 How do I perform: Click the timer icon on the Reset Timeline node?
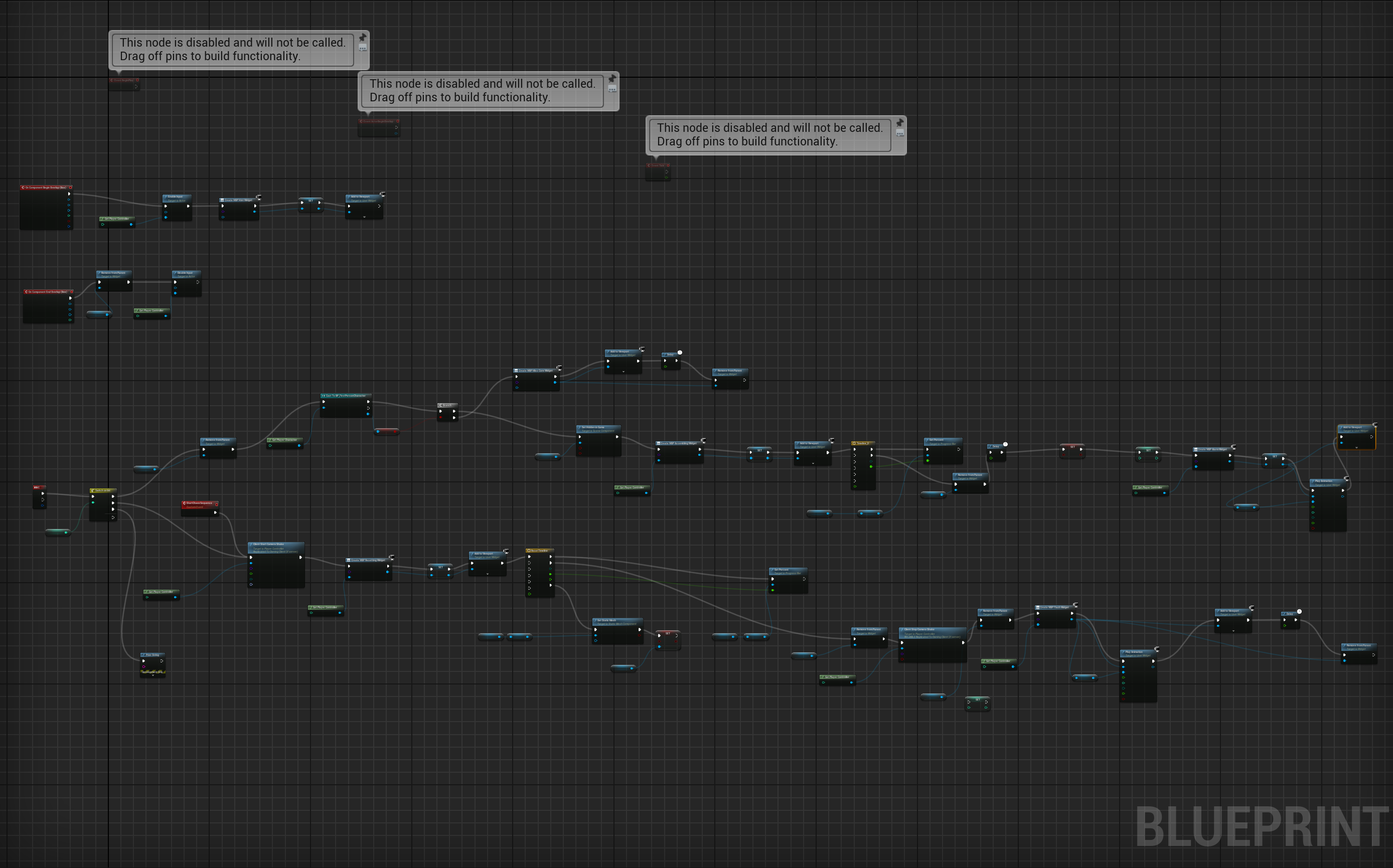[x=529, y=551]
